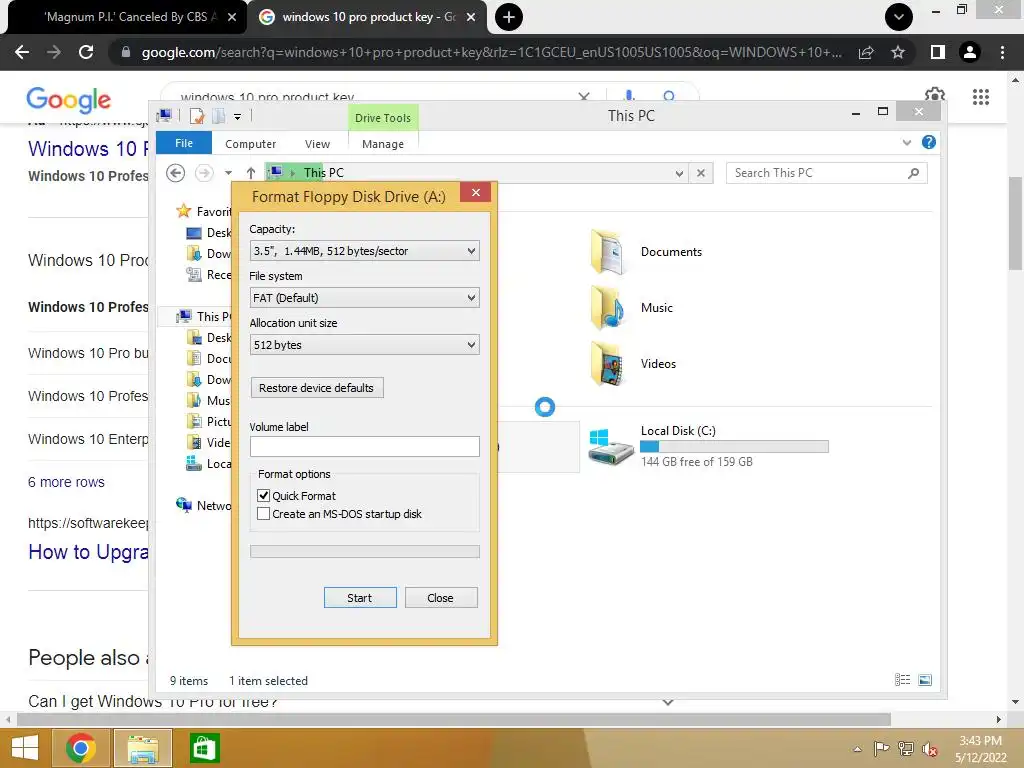Open Chrome tab search dropdown
This screenshot has width=1024, height=768.
click(x=899, y=17)
